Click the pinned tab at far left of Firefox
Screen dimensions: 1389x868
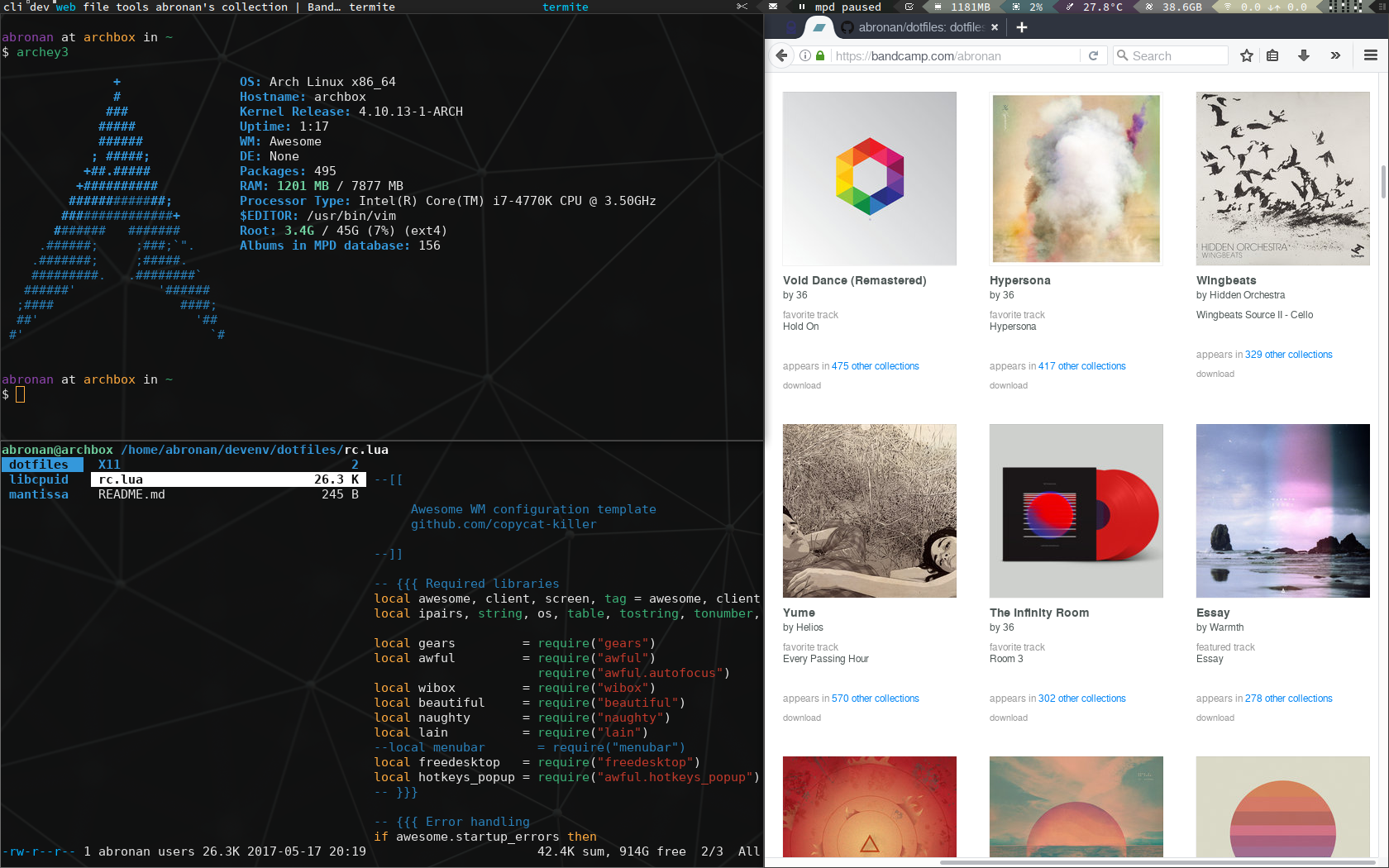point(790,27)
